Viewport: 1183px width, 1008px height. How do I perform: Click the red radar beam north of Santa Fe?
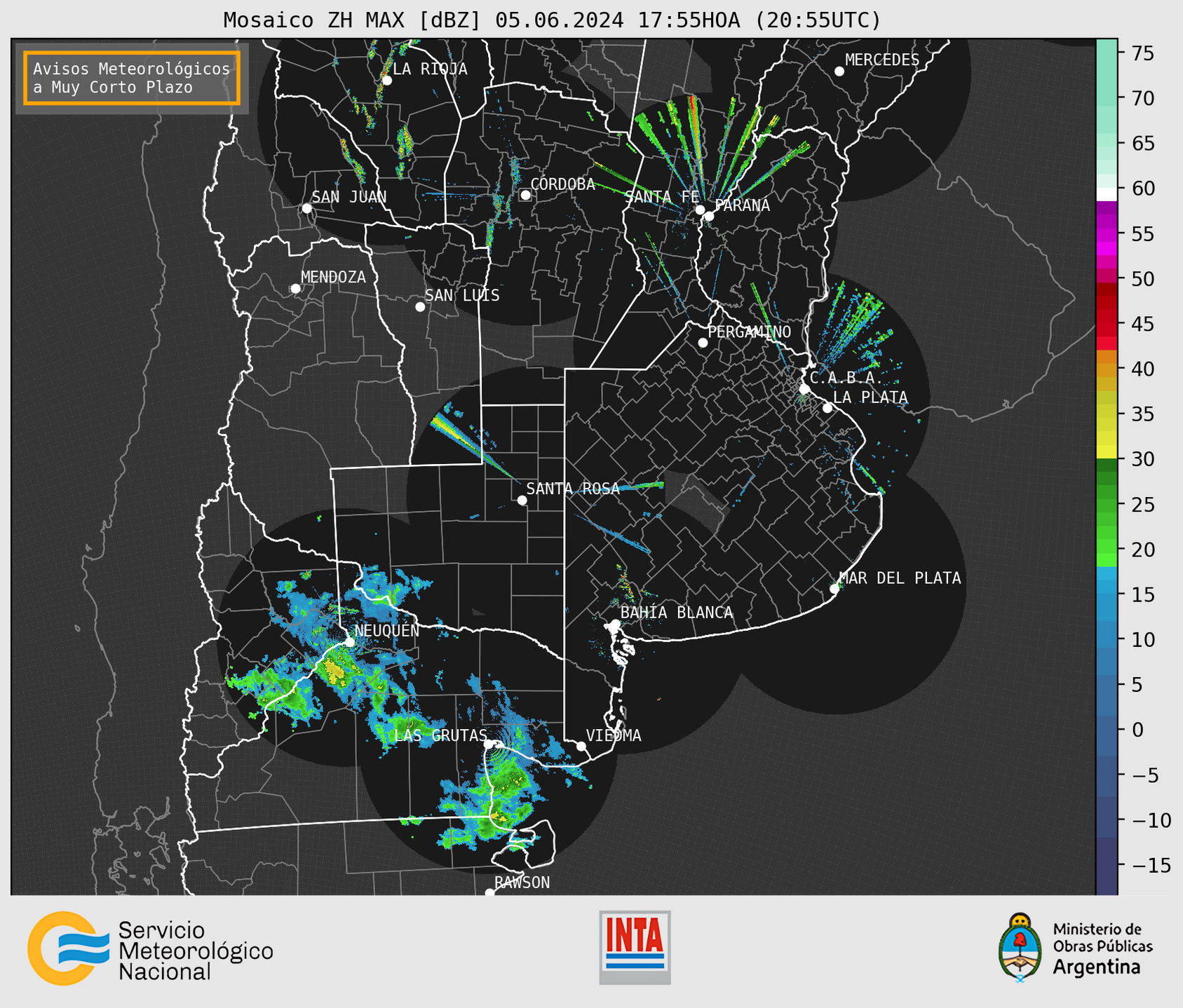[695, 126]
